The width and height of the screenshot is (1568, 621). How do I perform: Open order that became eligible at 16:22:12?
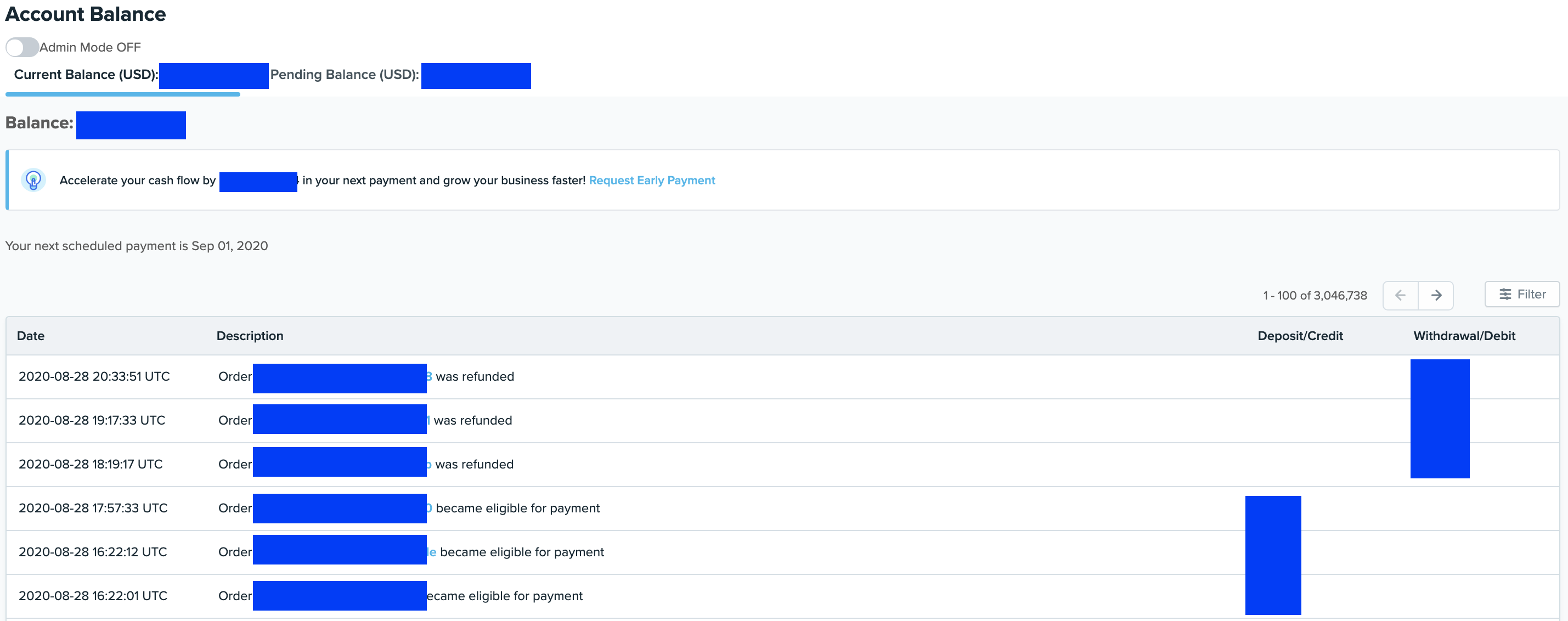pyautogui.click(x=432, y=551)
